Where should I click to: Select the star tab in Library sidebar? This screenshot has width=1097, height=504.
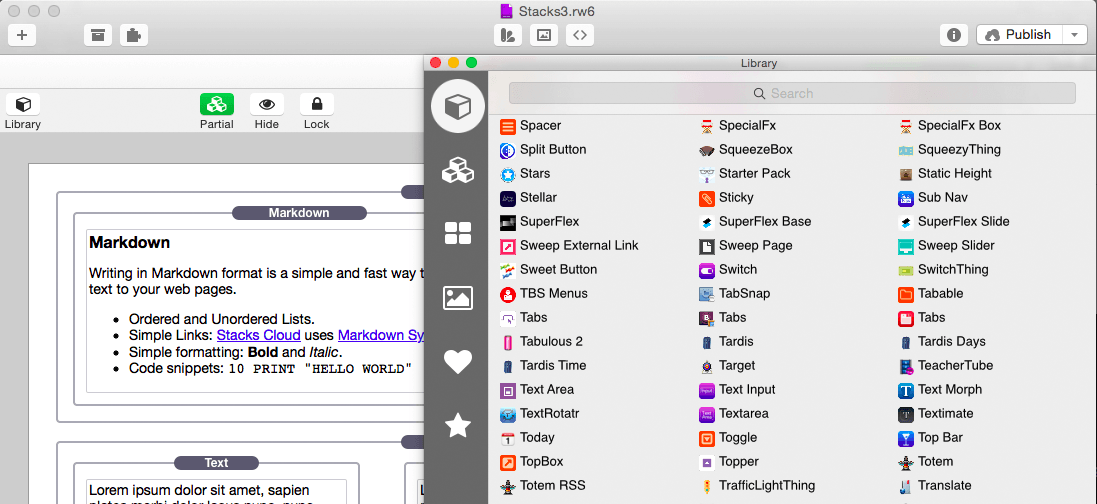pos(458,425)
